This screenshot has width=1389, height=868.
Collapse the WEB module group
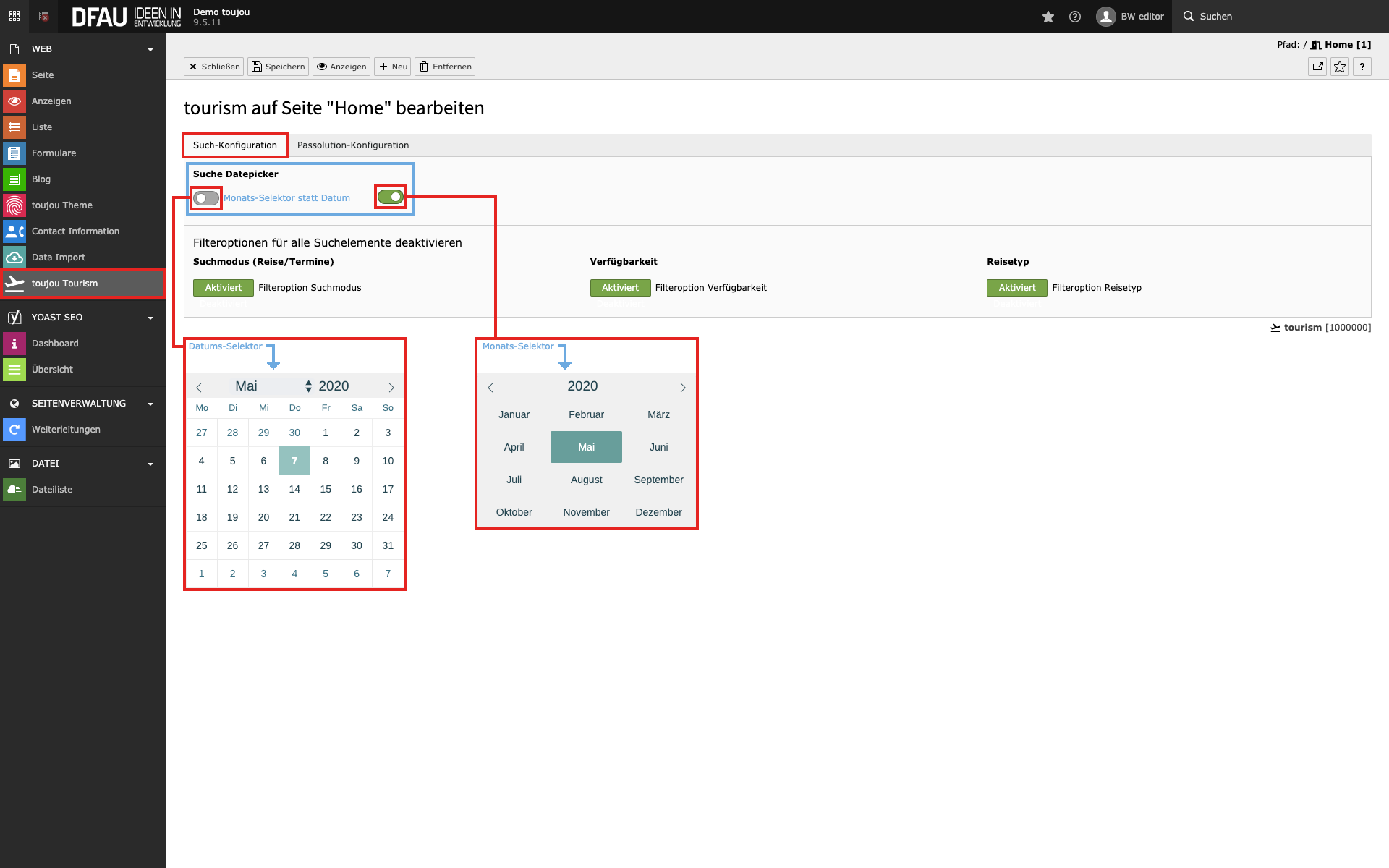pyautogui.click(x=150, y=49)
